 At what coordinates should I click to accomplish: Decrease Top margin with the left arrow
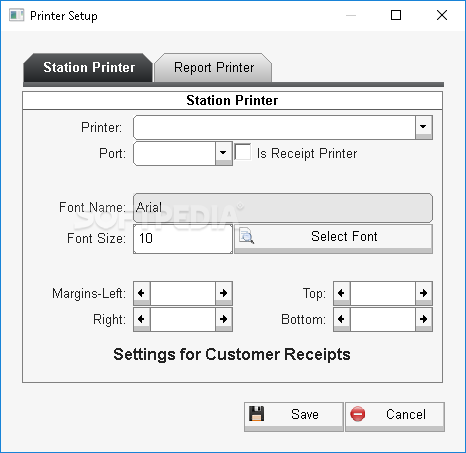coord(342,293)
